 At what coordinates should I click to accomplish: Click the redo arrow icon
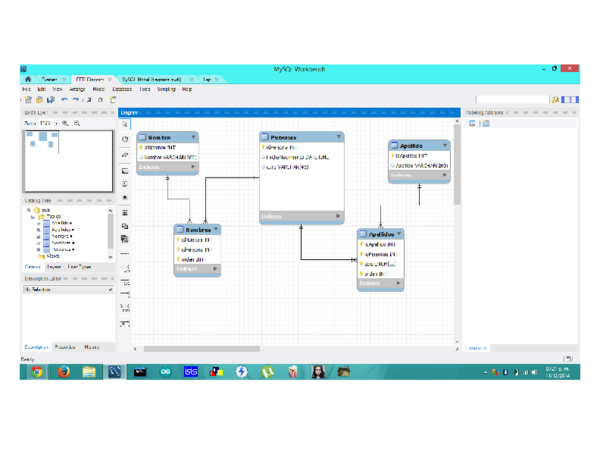[x=75, y=100]
